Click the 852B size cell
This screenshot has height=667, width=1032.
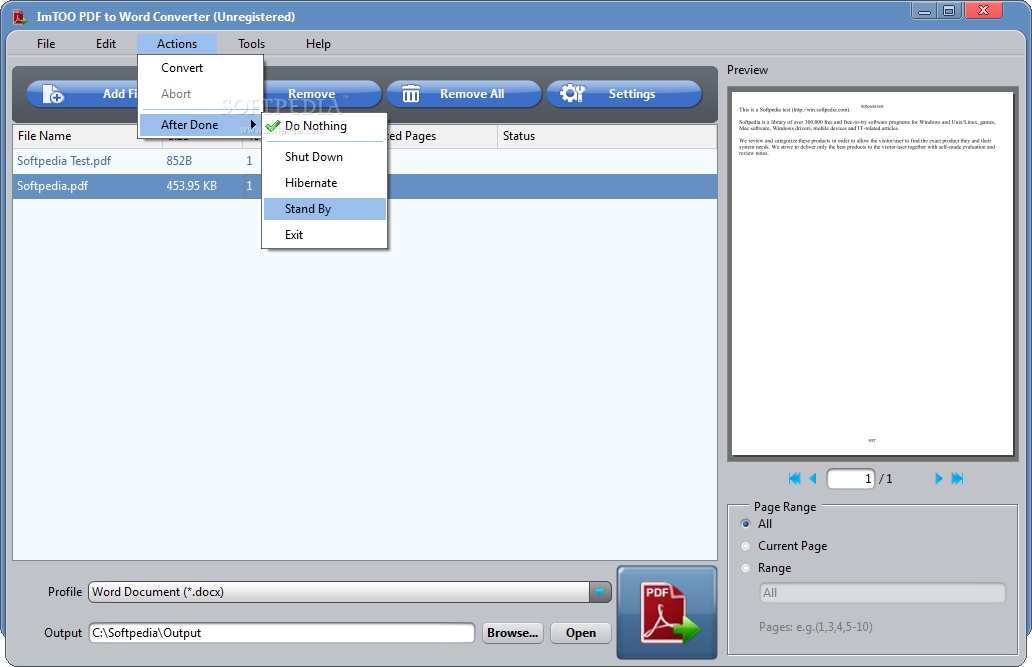coord(179,161)
